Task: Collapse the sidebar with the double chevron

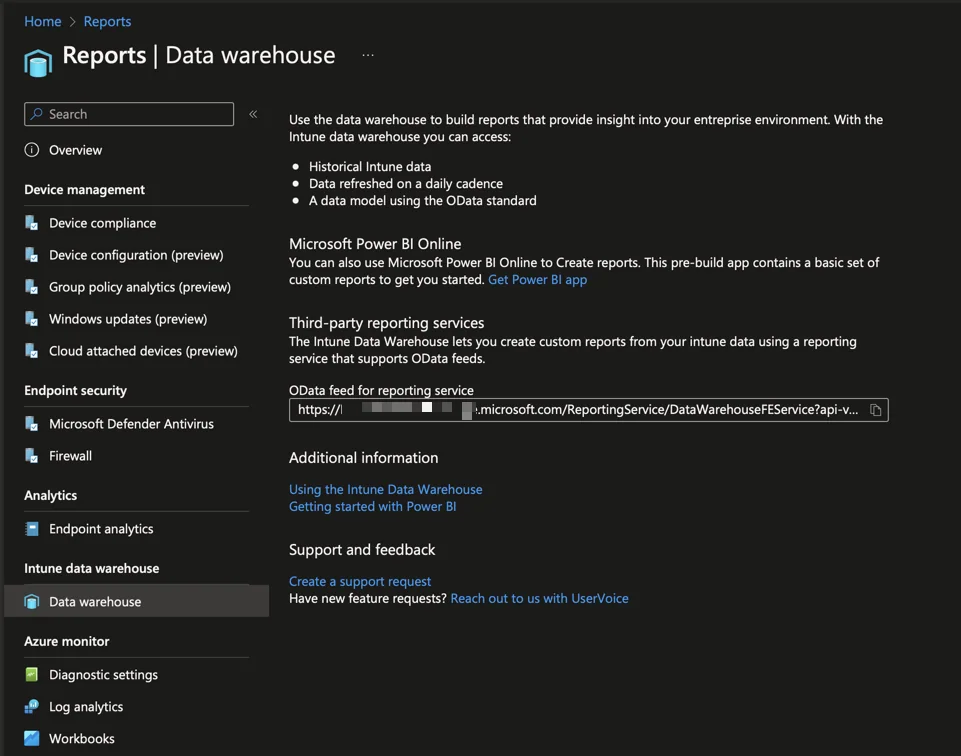Action: point(253,114)
